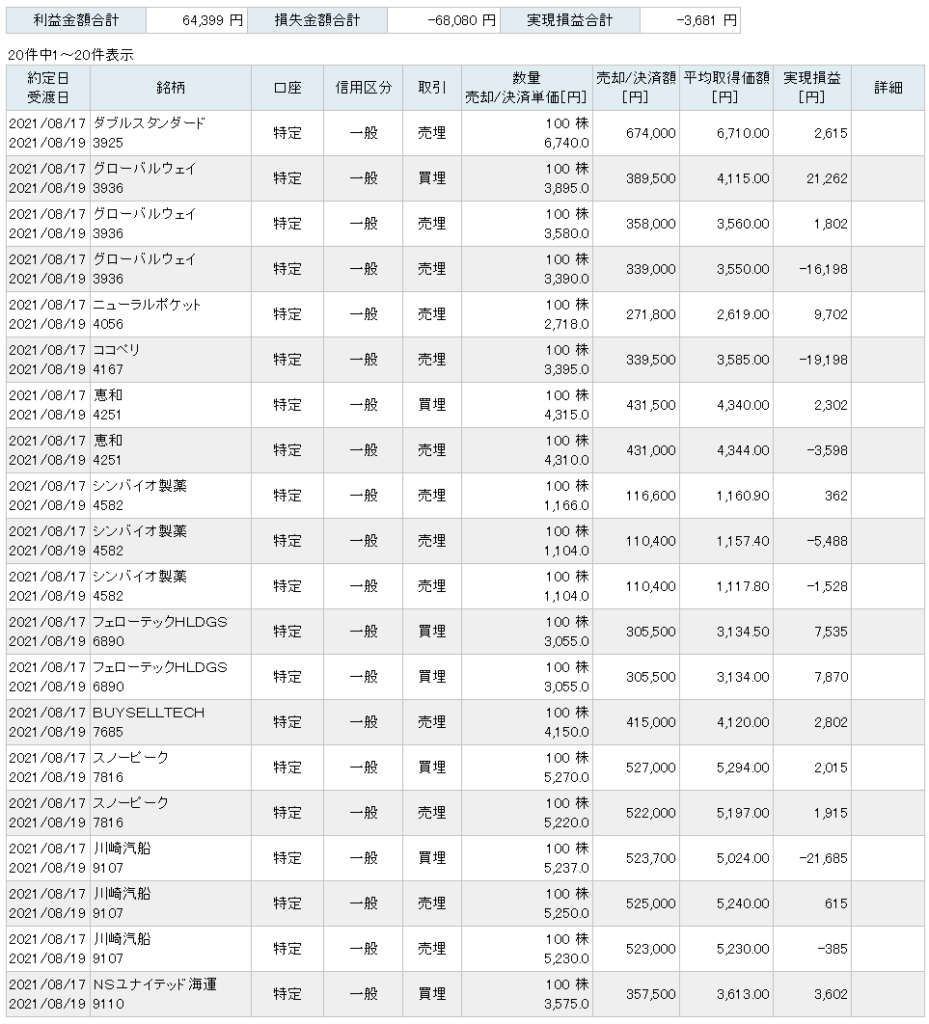Click the 取引 column header
The image size is (929, 1024).
click(432, 88)
